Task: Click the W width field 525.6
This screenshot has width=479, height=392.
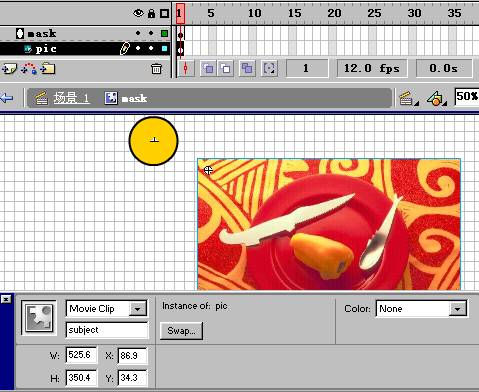Action: (x=82, y=355)
